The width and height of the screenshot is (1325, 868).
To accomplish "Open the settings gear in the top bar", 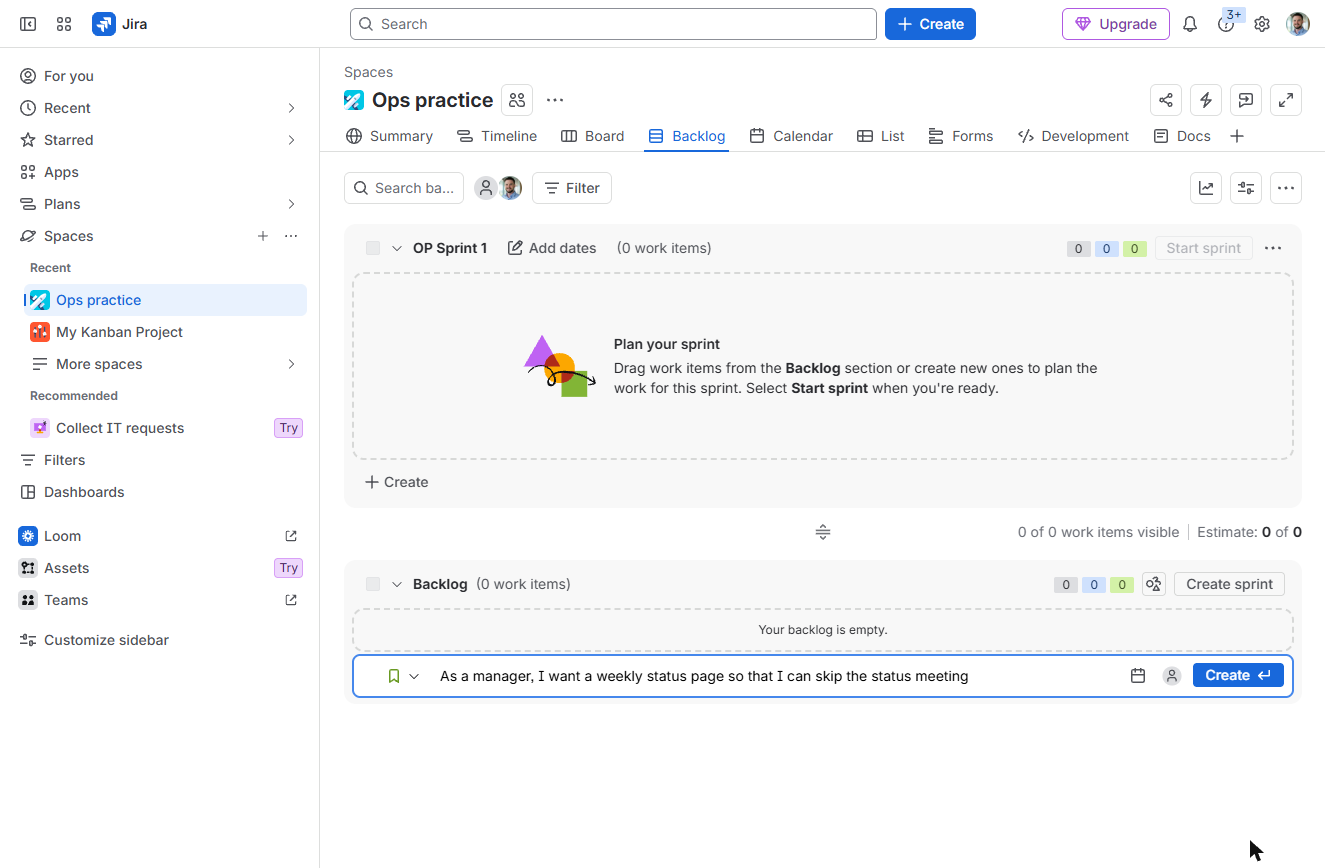I will point(1262,24).
